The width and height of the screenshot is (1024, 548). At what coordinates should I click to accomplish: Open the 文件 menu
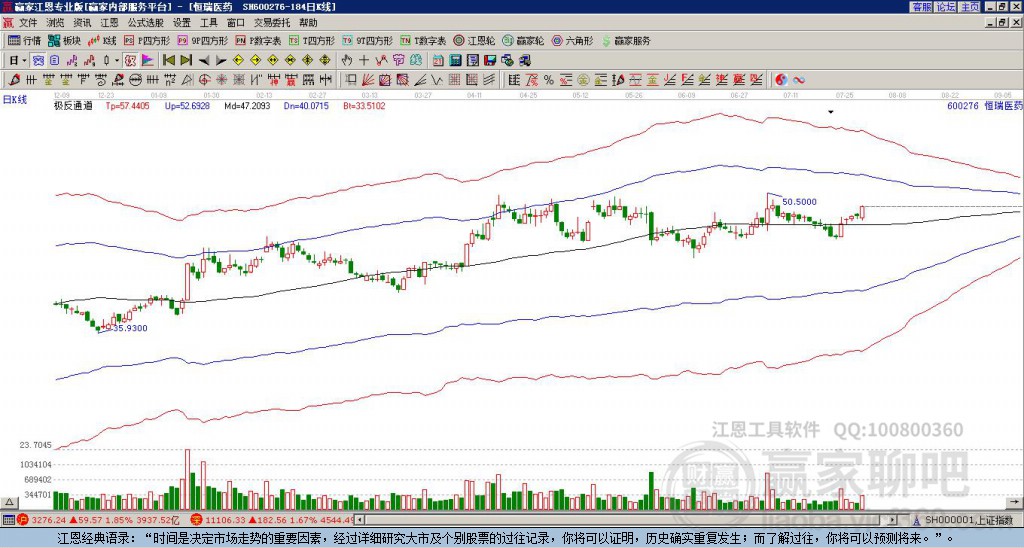click(27, 23)
